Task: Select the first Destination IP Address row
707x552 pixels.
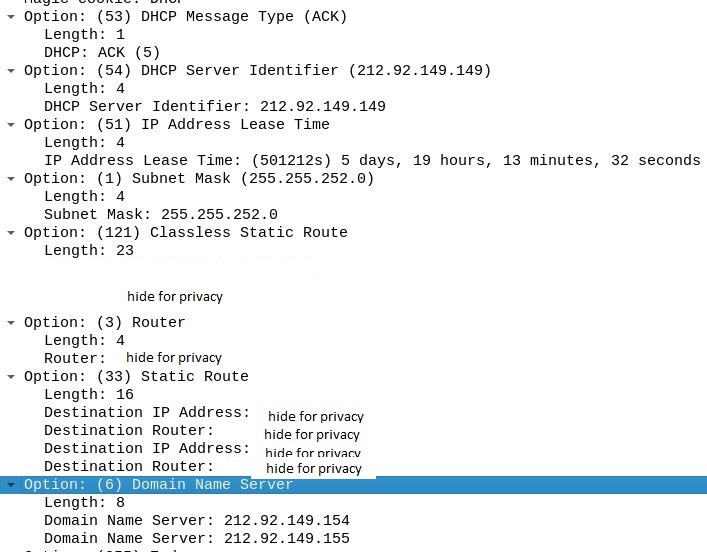Action: tap(146, 412)
